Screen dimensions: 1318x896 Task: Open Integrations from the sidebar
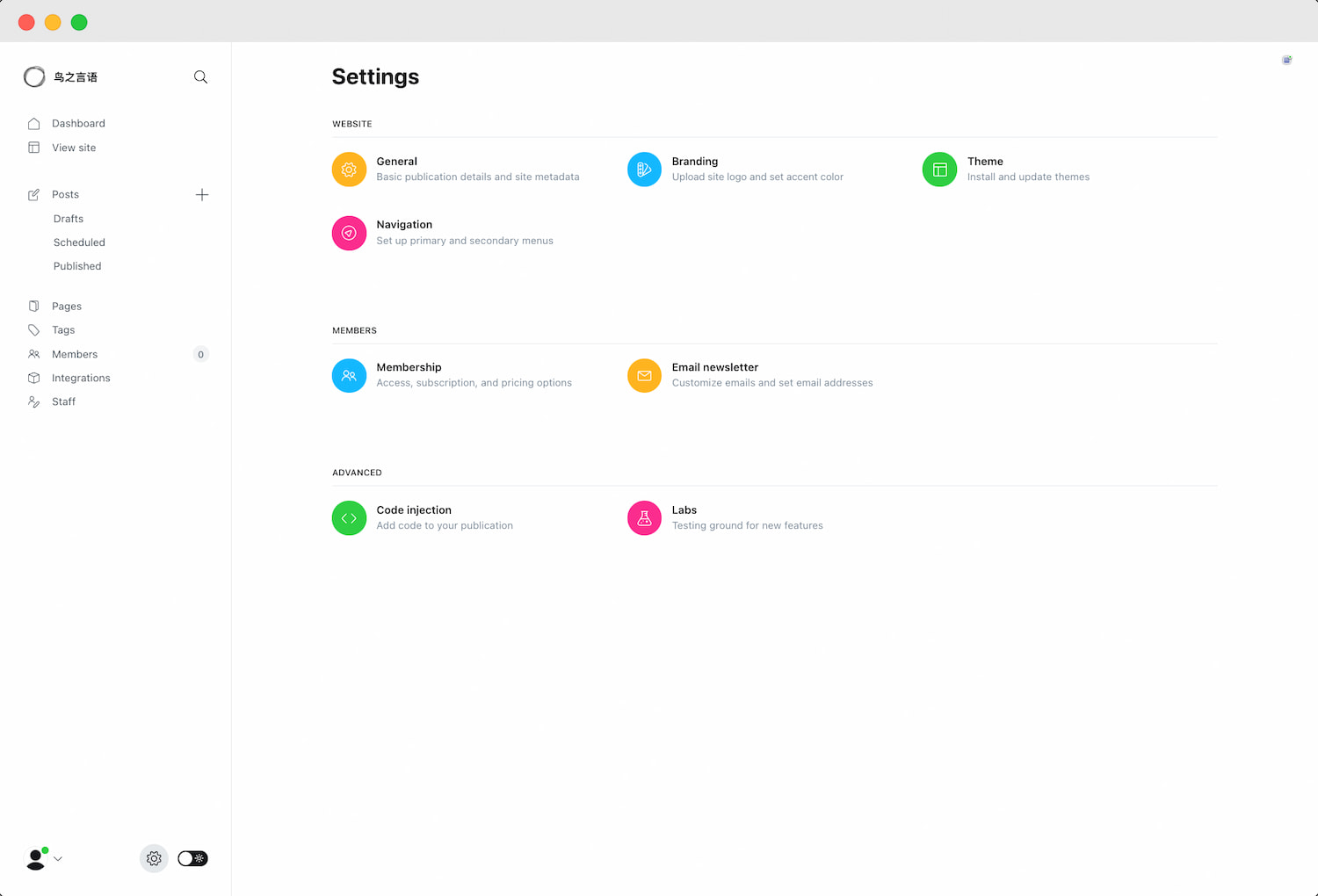81,379
